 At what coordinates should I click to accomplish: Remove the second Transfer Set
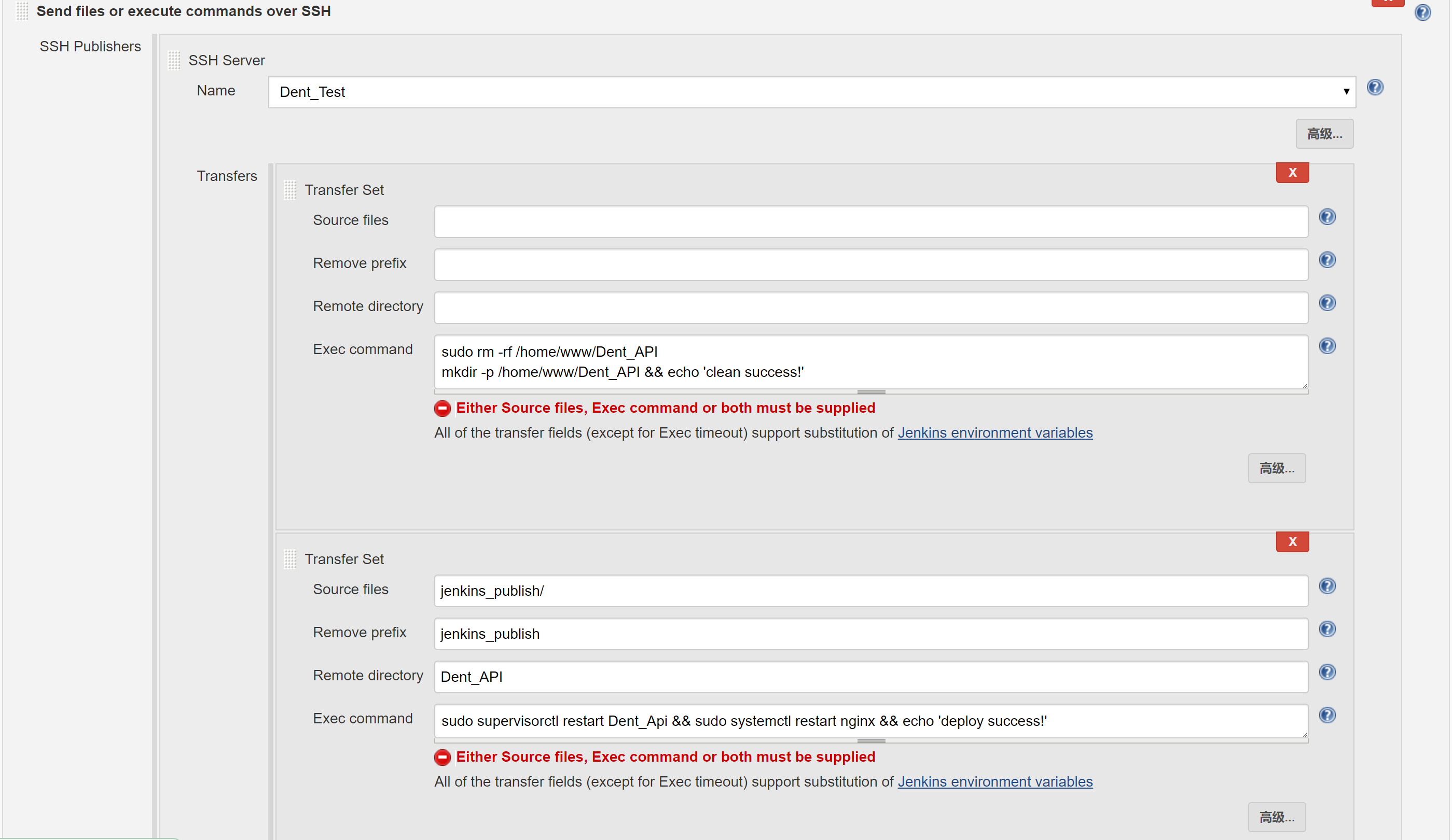(x=1292, y=542)
